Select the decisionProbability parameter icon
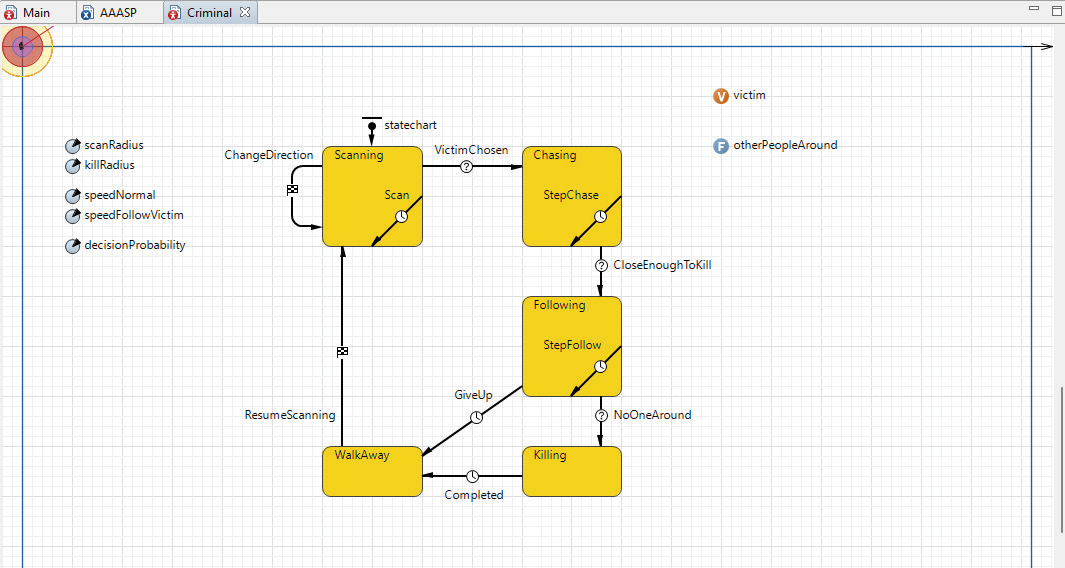This screenshot has width=1065, height=568. [x=72, y=246]
